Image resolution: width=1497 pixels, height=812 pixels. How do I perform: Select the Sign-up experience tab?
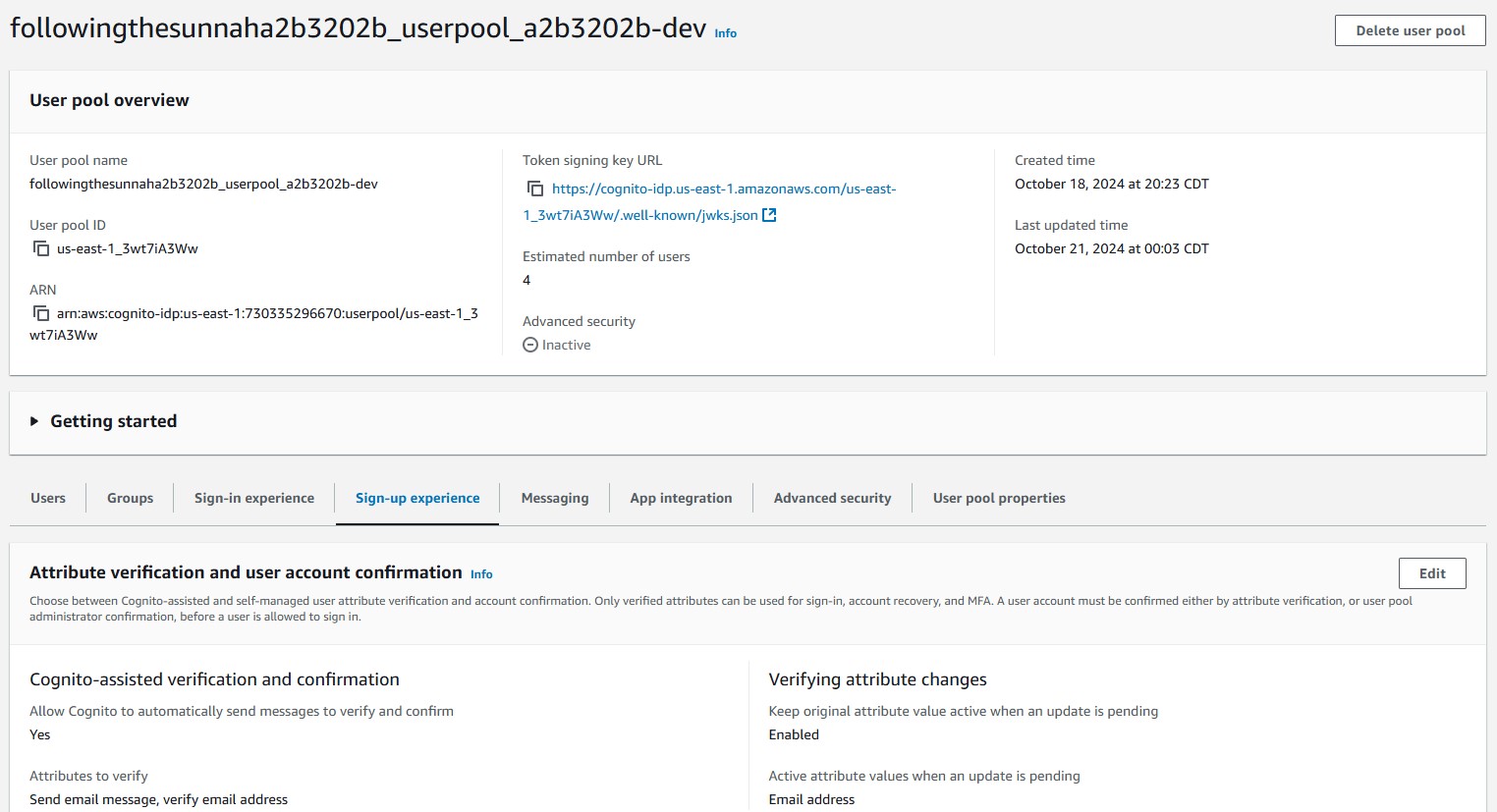[x=417, y=498]
